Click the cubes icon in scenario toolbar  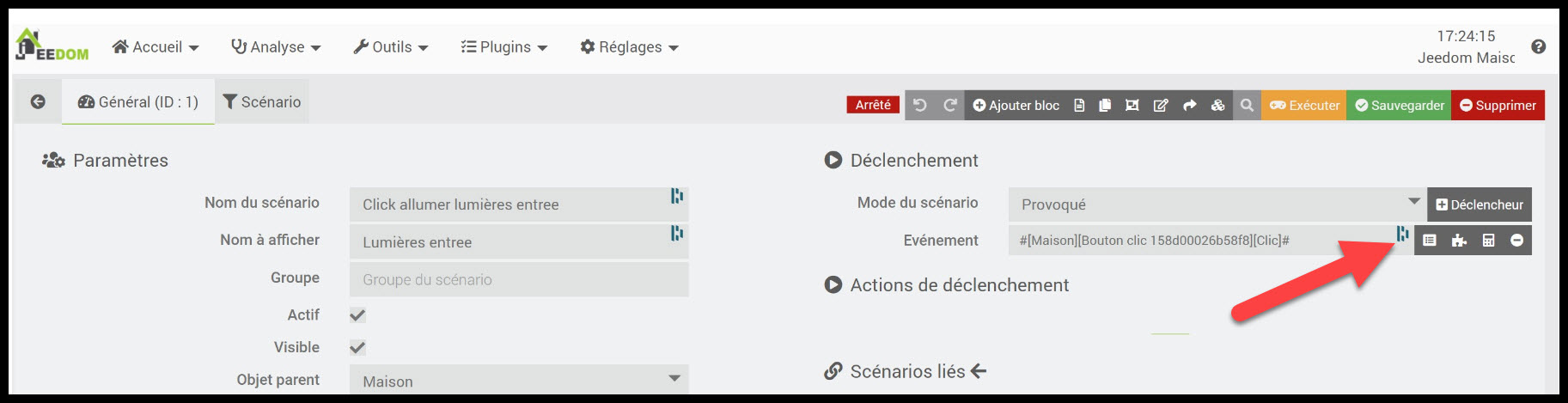pos(1217,105)
